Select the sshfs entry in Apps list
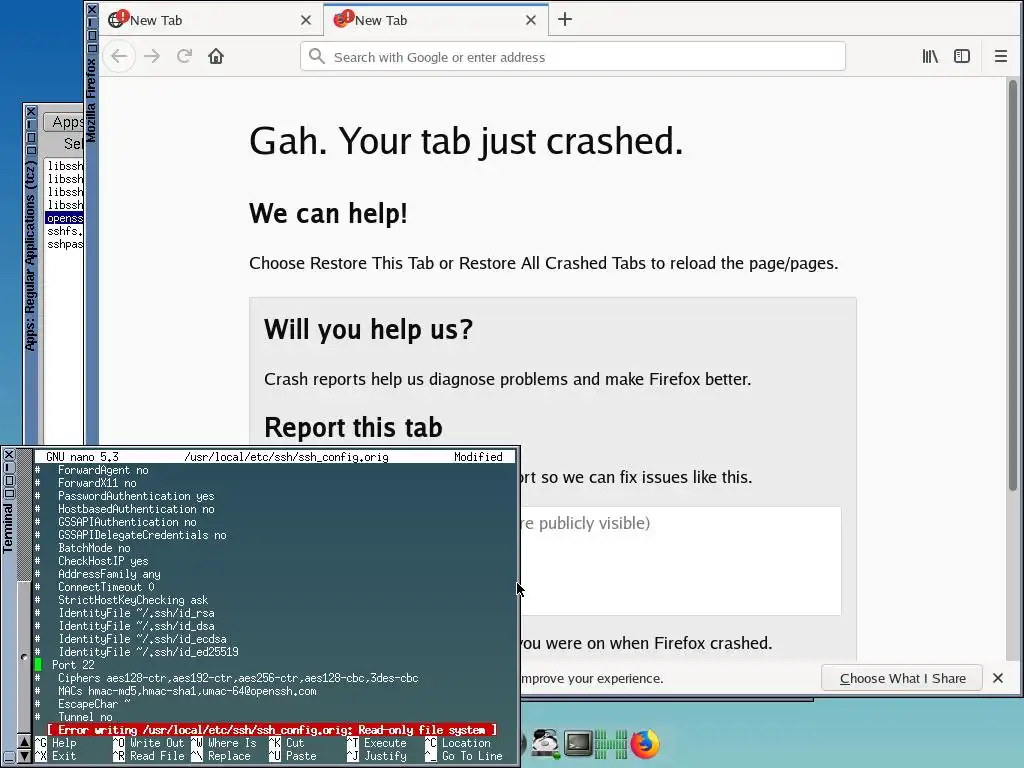Screen dimensions: 1024x768 point(65,231)
